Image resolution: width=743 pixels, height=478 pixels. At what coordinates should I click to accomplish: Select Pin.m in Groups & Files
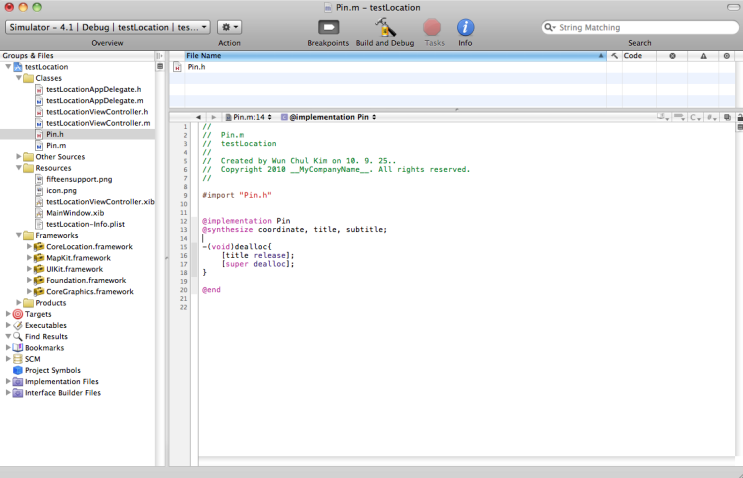click(x=56, y=145)
